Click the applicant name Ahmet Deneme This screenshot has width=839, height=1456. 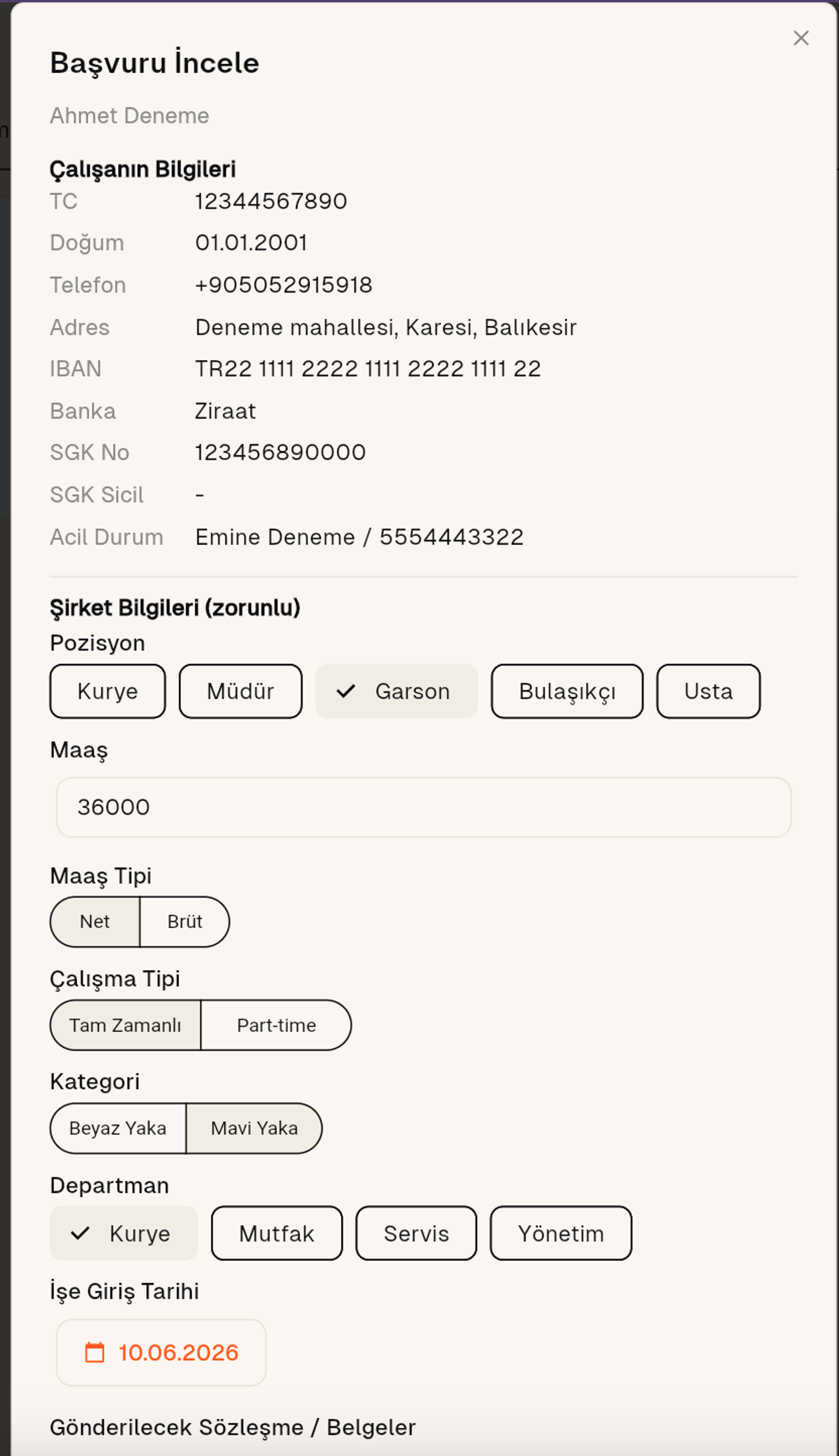pyautogui.click(x=129, y=116)
